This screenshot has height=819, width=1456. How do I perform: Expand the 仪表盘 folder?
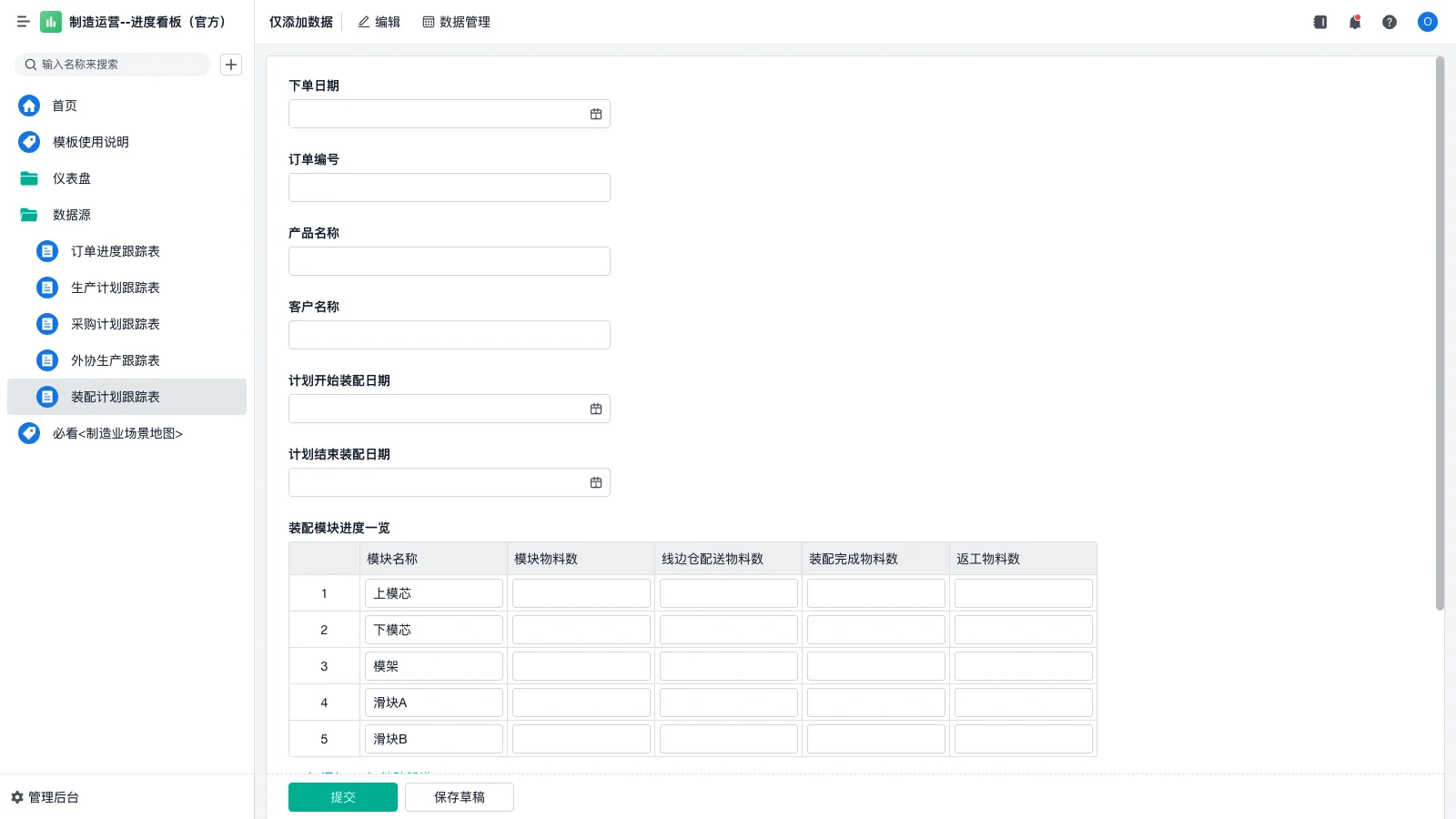pos(72,178)
